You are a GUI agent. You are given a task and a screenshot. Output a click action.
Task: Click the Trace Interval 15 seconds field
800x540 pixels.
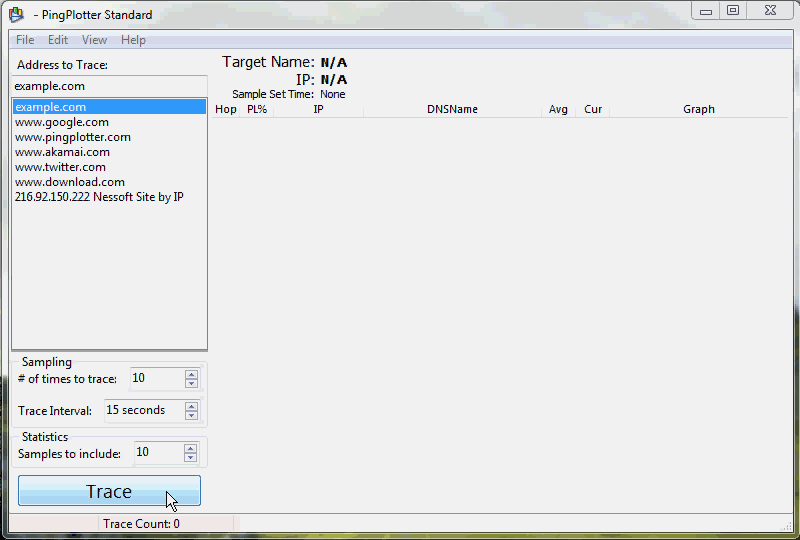144,410
